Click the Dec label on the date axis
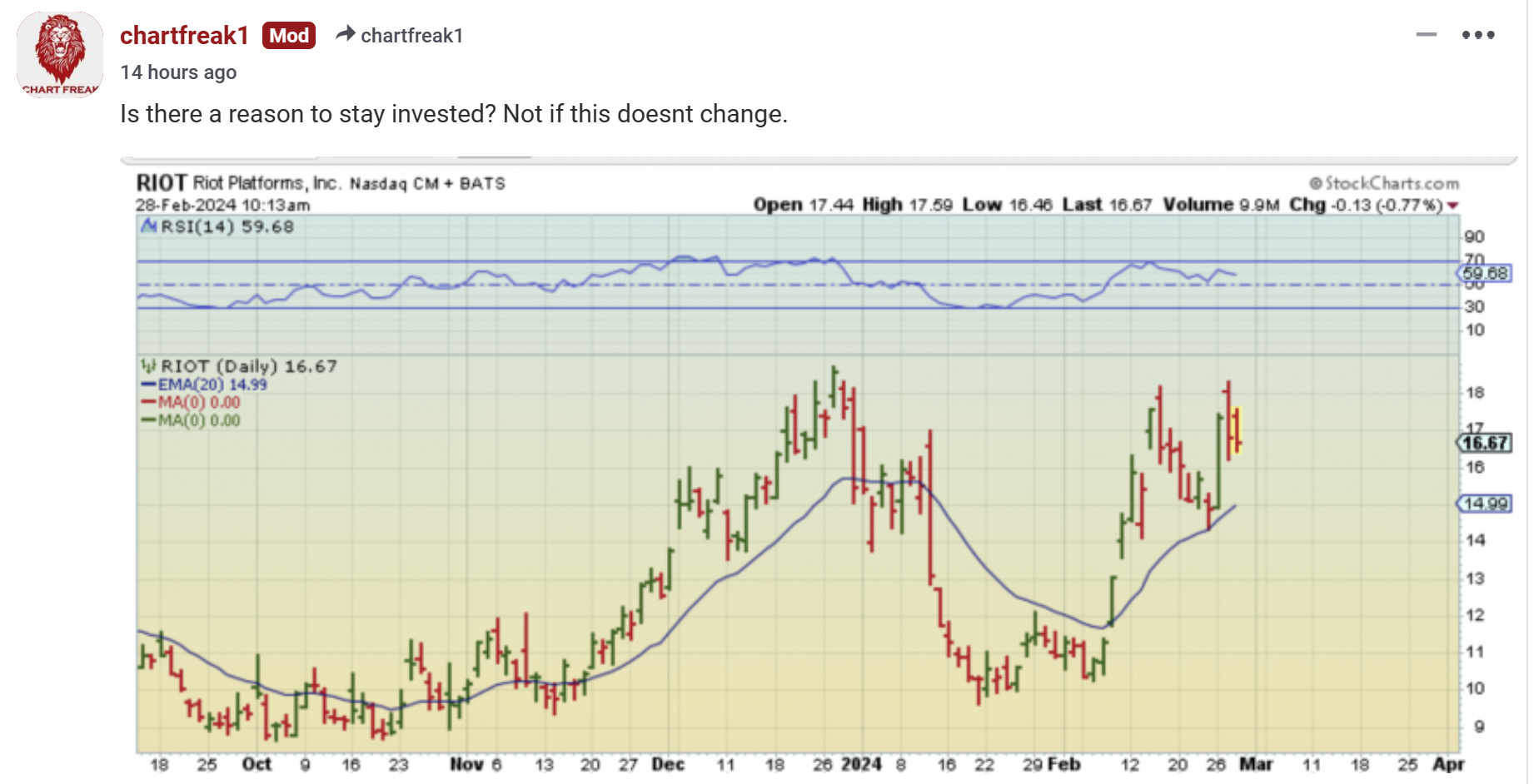This screenshot has height=784, width=1534. tap(668, 764)
